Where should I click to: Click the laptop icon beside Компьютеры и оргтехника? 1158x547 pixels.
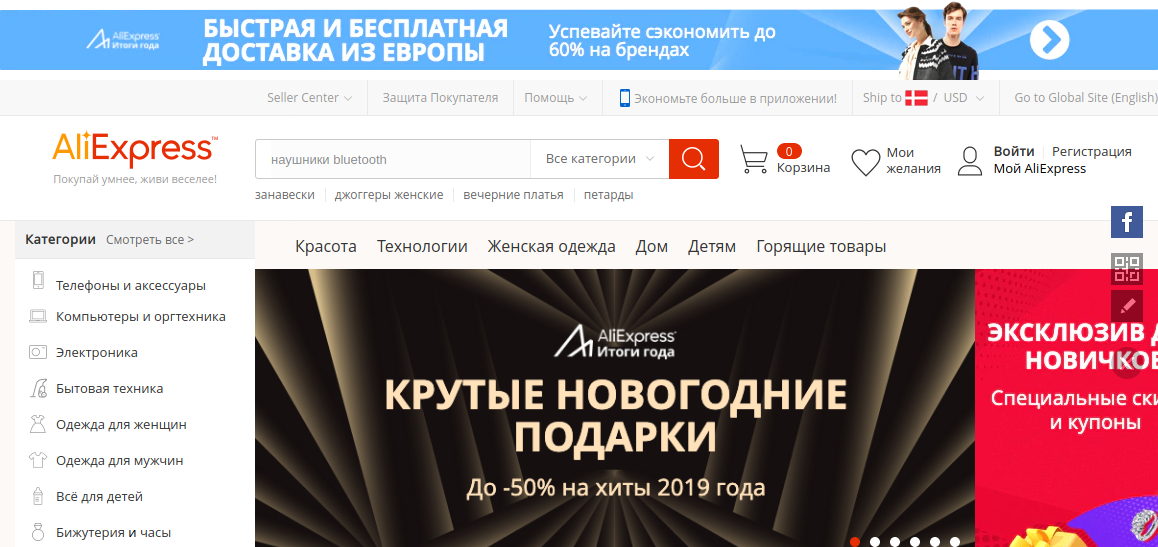pos(38,317)
